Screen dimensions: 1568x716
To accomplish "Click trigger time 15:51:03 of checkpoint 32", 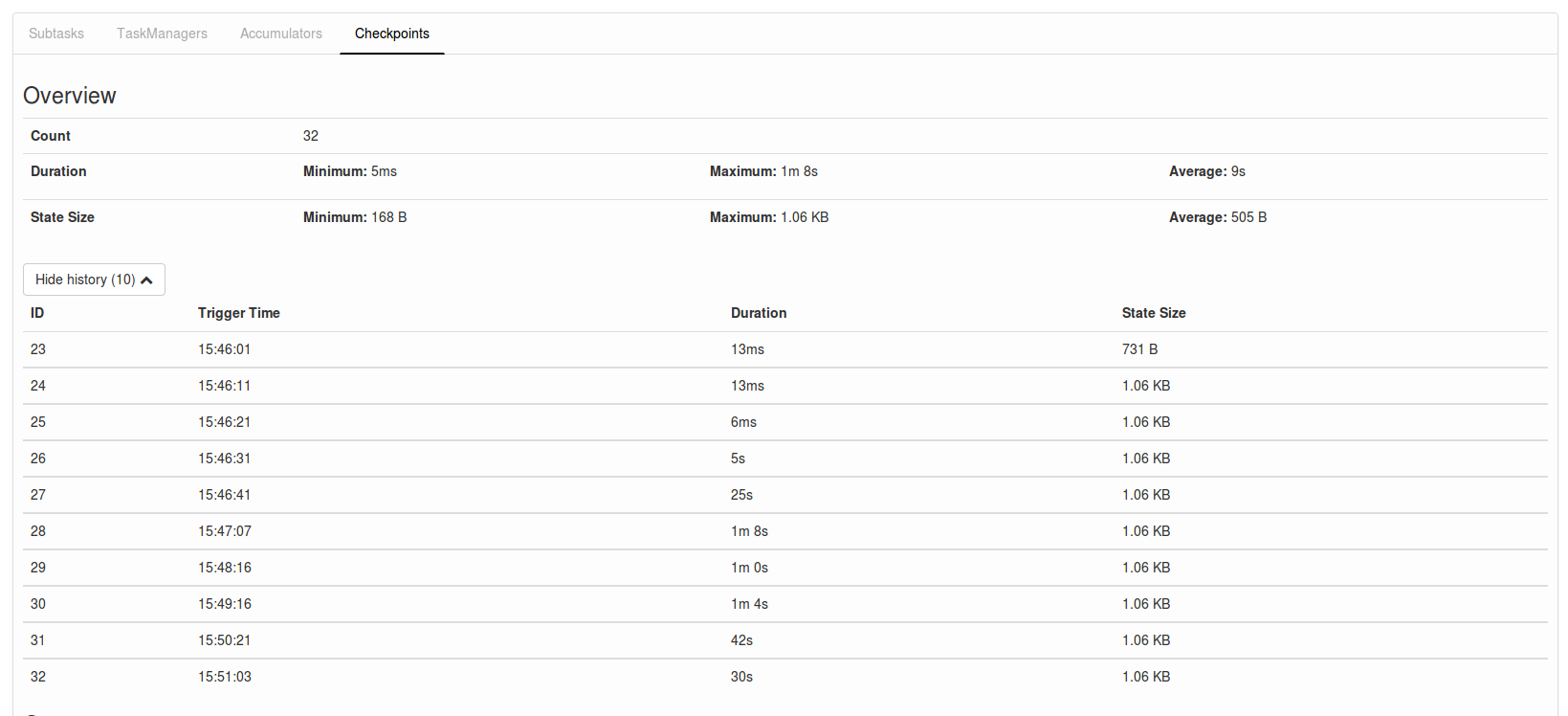I will pyautogui.click(x=225, y=677).
